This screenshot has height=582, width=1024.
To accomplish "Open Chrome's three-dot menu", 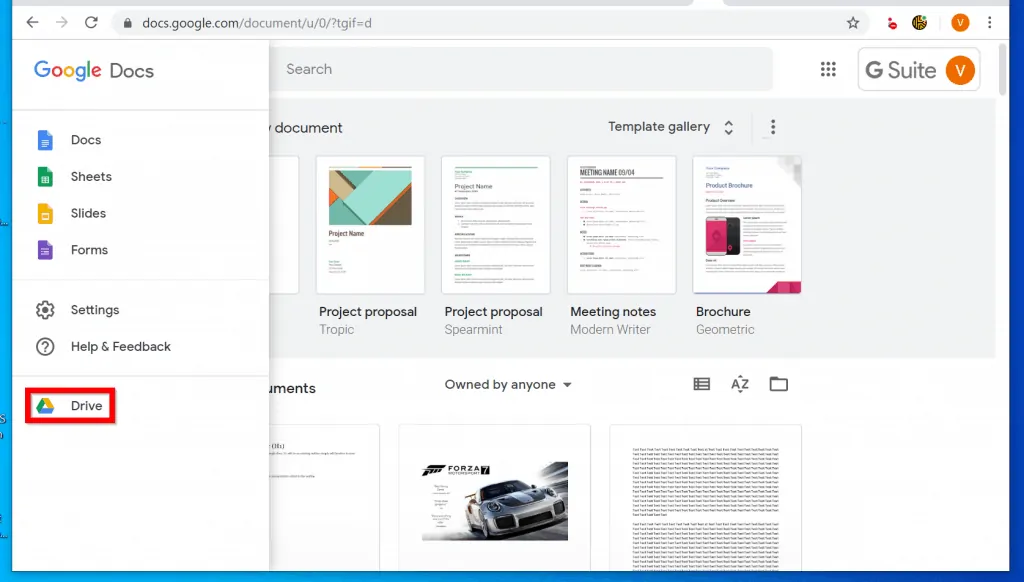I will point(991,22).
